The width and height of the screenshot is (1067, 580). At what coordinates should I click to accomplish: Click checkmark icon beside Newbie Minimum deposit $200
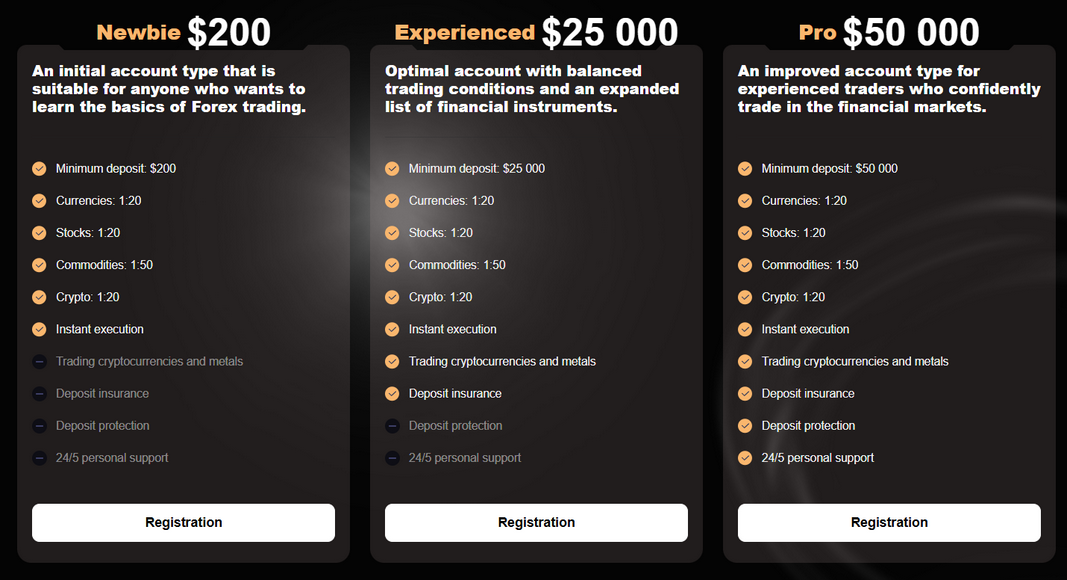pyautogui.click(x=39, y=169)
